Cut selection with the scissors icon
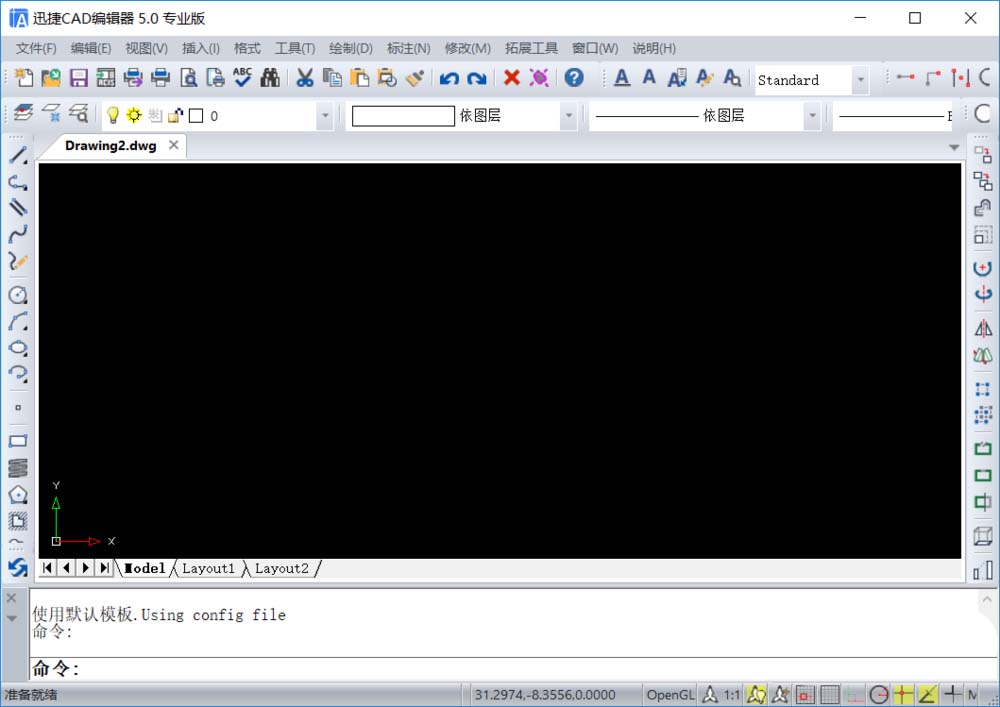Screen dimensions: 1000x707 tap(305, 78)
